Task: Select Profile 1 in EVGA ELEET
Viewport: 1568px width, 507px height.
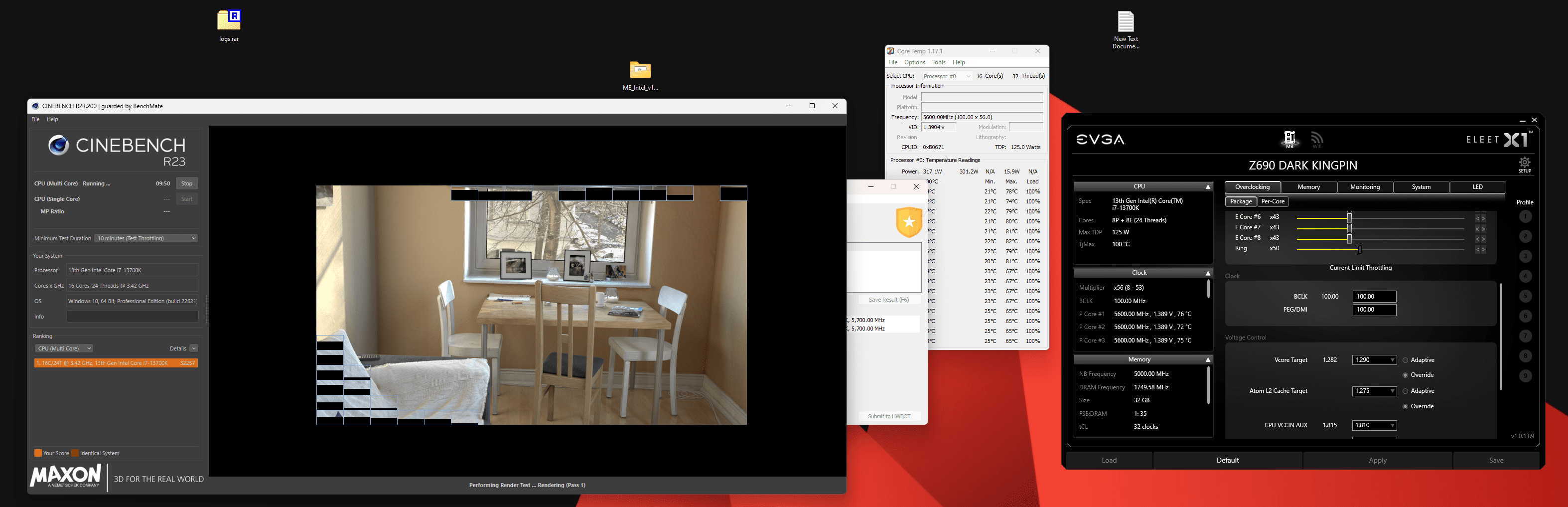Action: point(1525,216)
